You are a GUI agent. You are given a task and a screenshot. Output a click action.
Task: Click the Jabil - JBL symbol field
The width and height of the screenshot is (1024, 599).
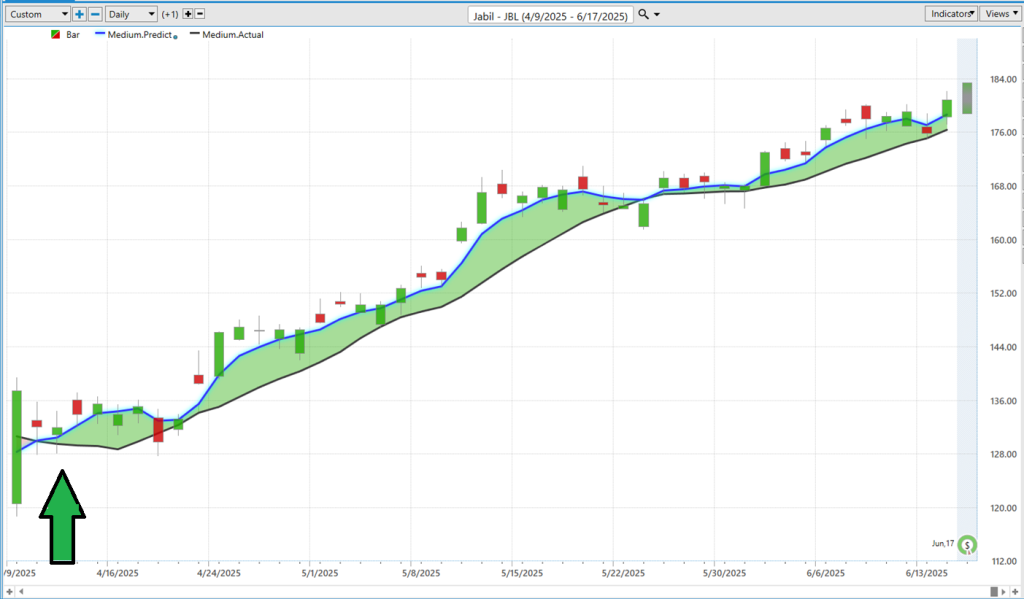551,14
